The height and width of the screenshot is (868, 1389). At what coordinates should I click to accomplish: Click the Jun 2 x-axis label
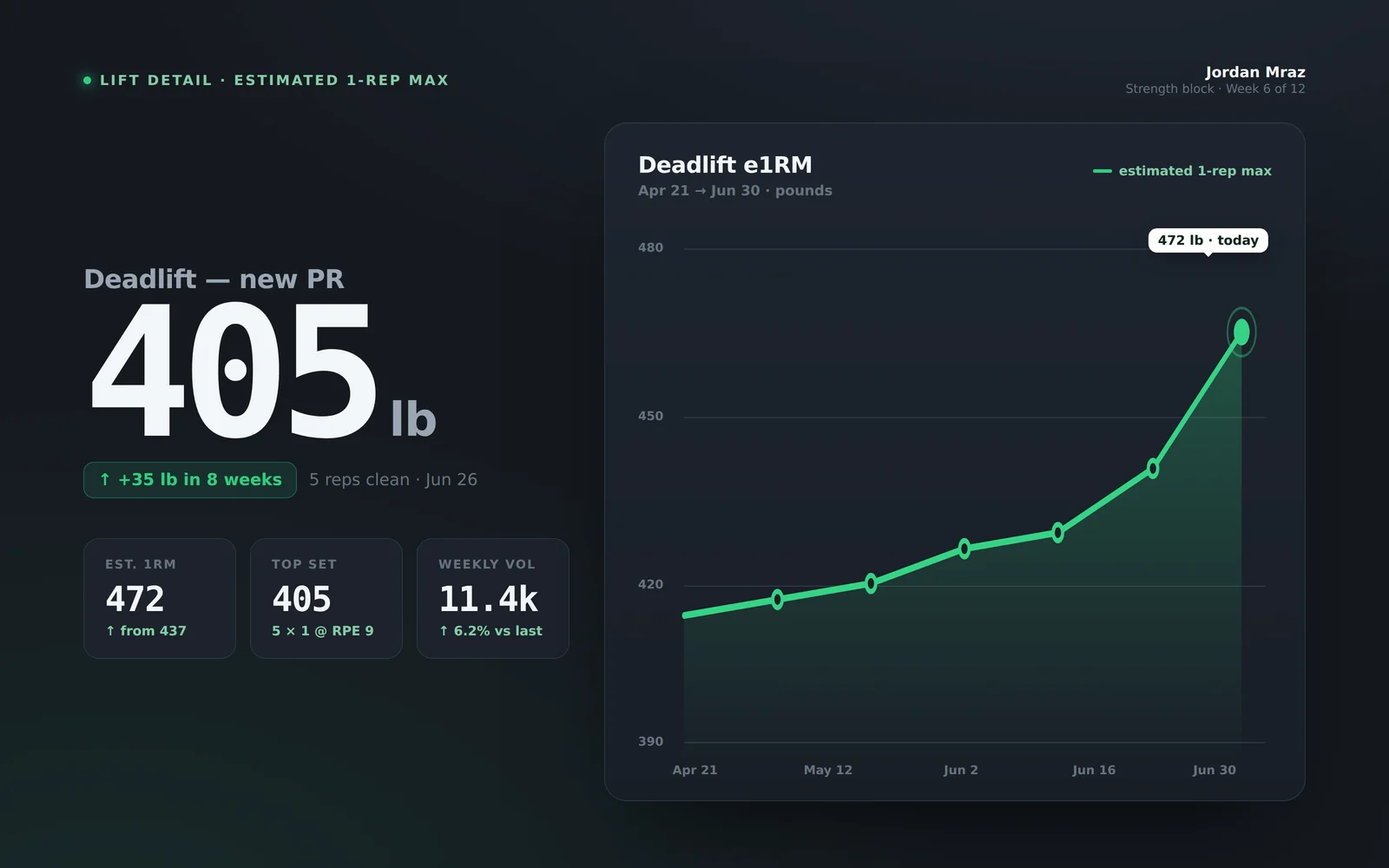click(x=961, y=770)
